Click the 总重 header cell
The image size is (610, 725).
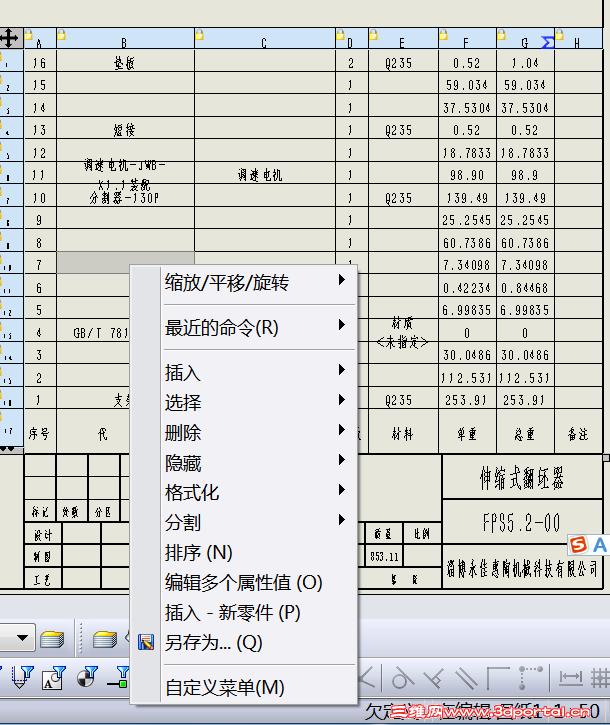click(x=525, y=432)
